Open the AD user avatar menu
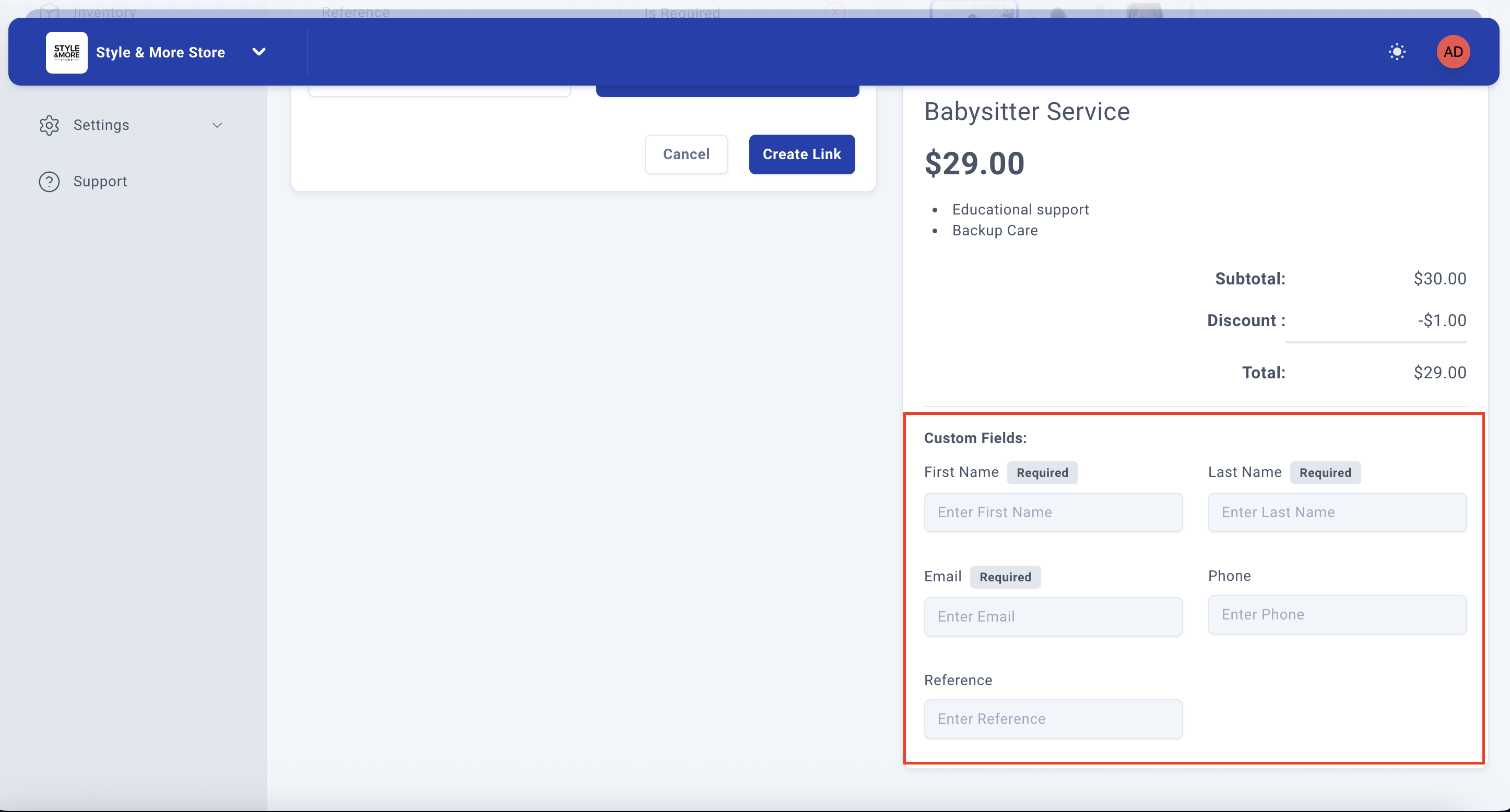This screenshot has height=812, width=1510. tap(1453, 52)
